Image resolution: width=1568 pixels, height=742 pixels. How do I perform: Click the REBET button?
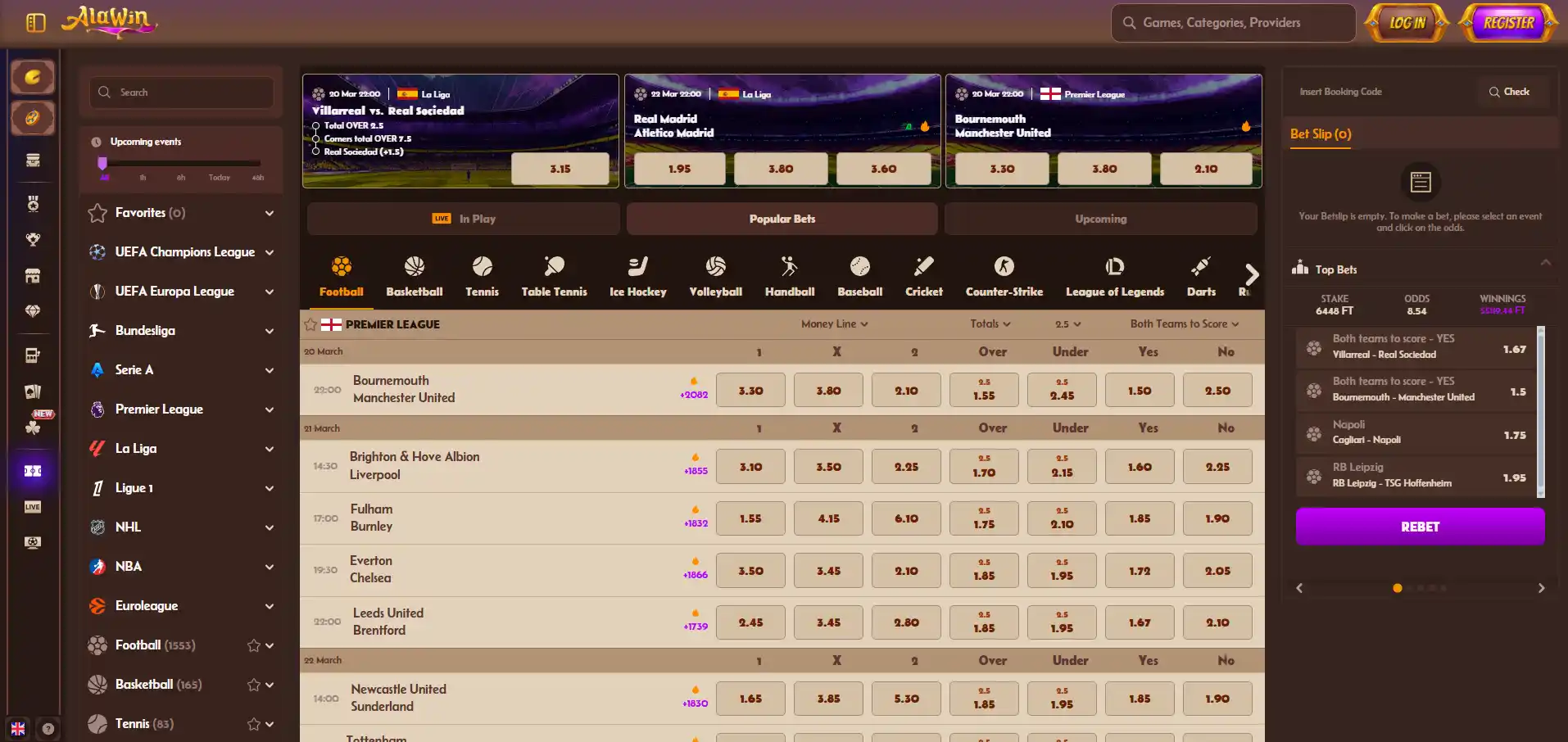point(1420,527)
